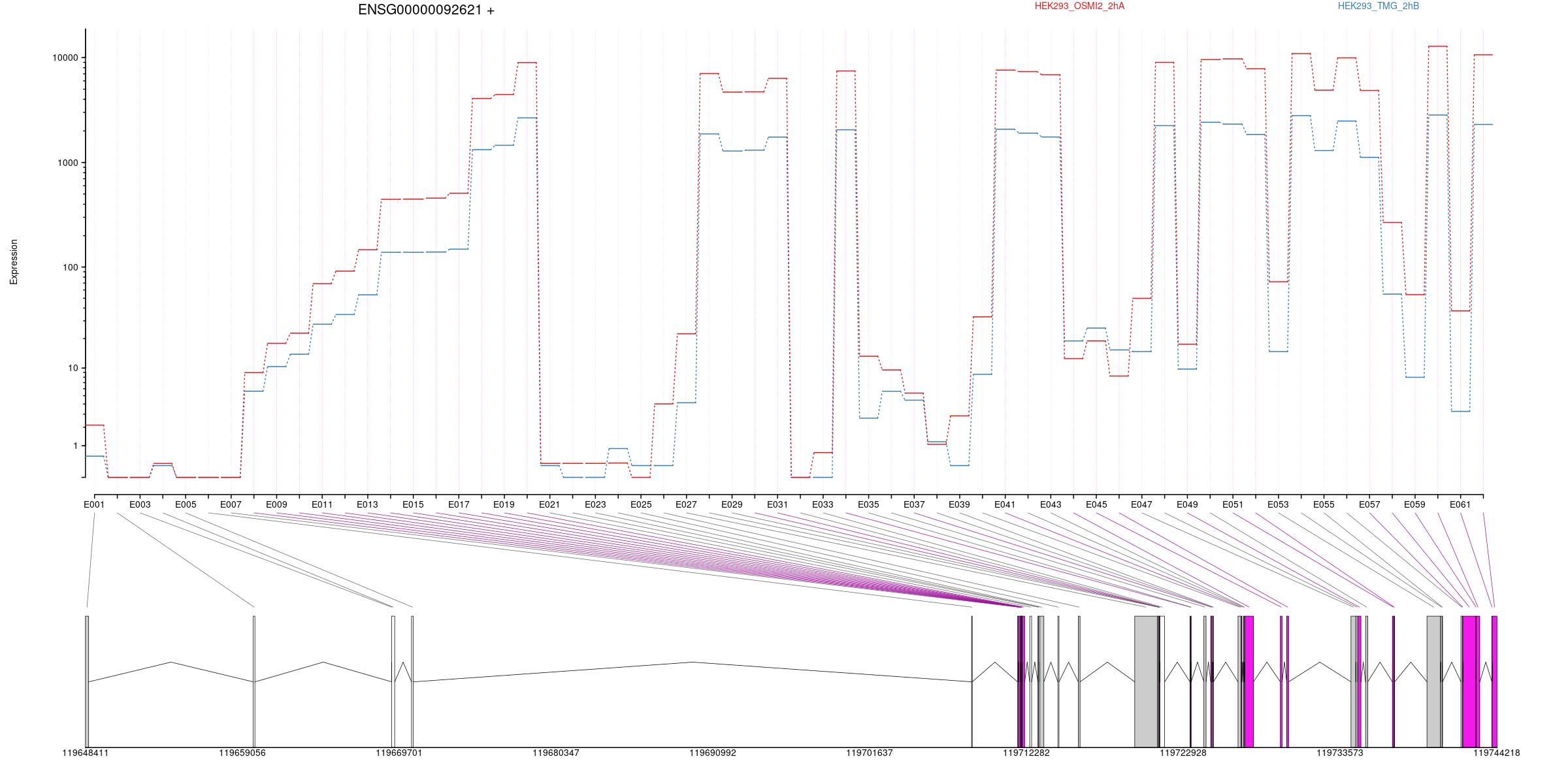Select exon label E019
This screenshot has width=1568, height=784.
pos(504,505)
